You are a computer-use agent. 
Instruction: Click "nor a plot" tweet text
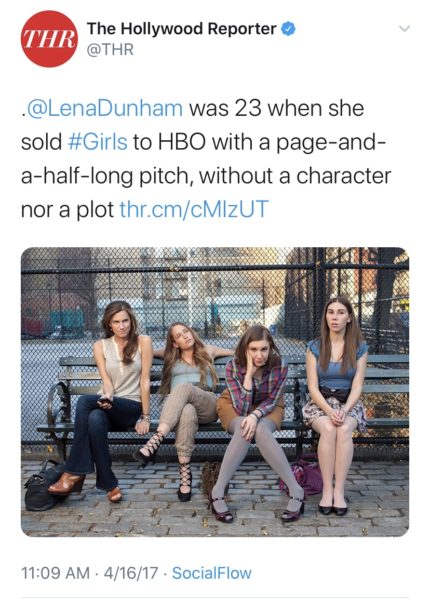[67, 210]
